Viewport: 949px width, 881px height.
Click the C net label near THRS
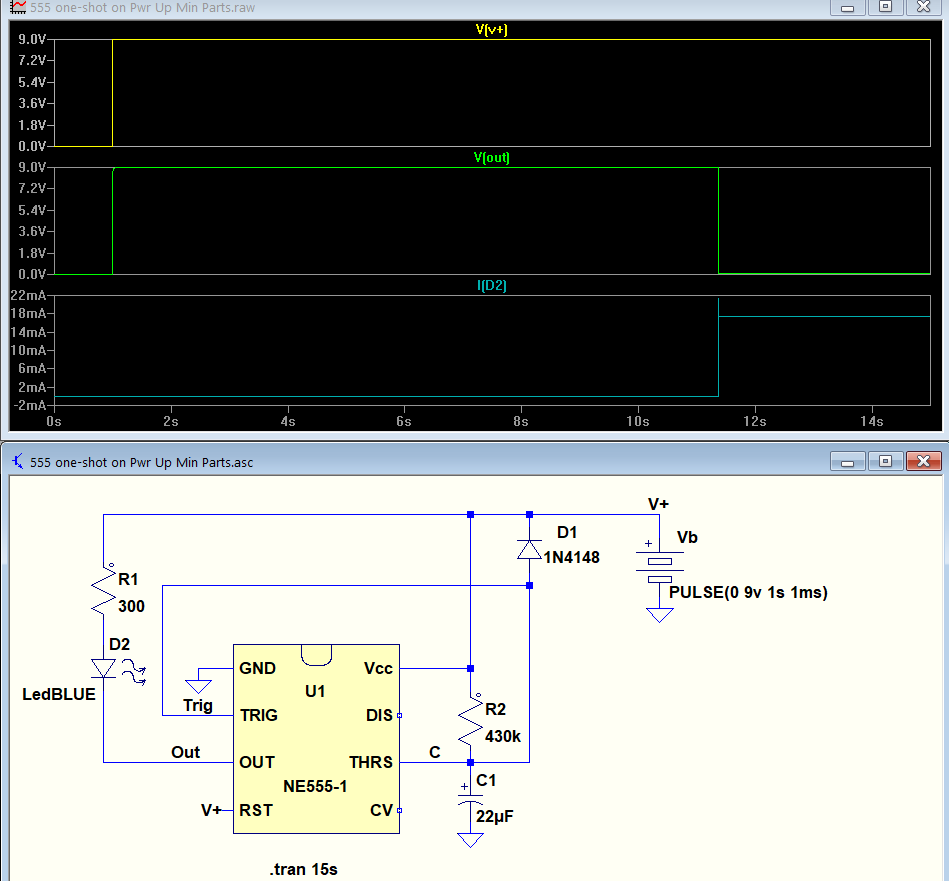coord(435,752)
